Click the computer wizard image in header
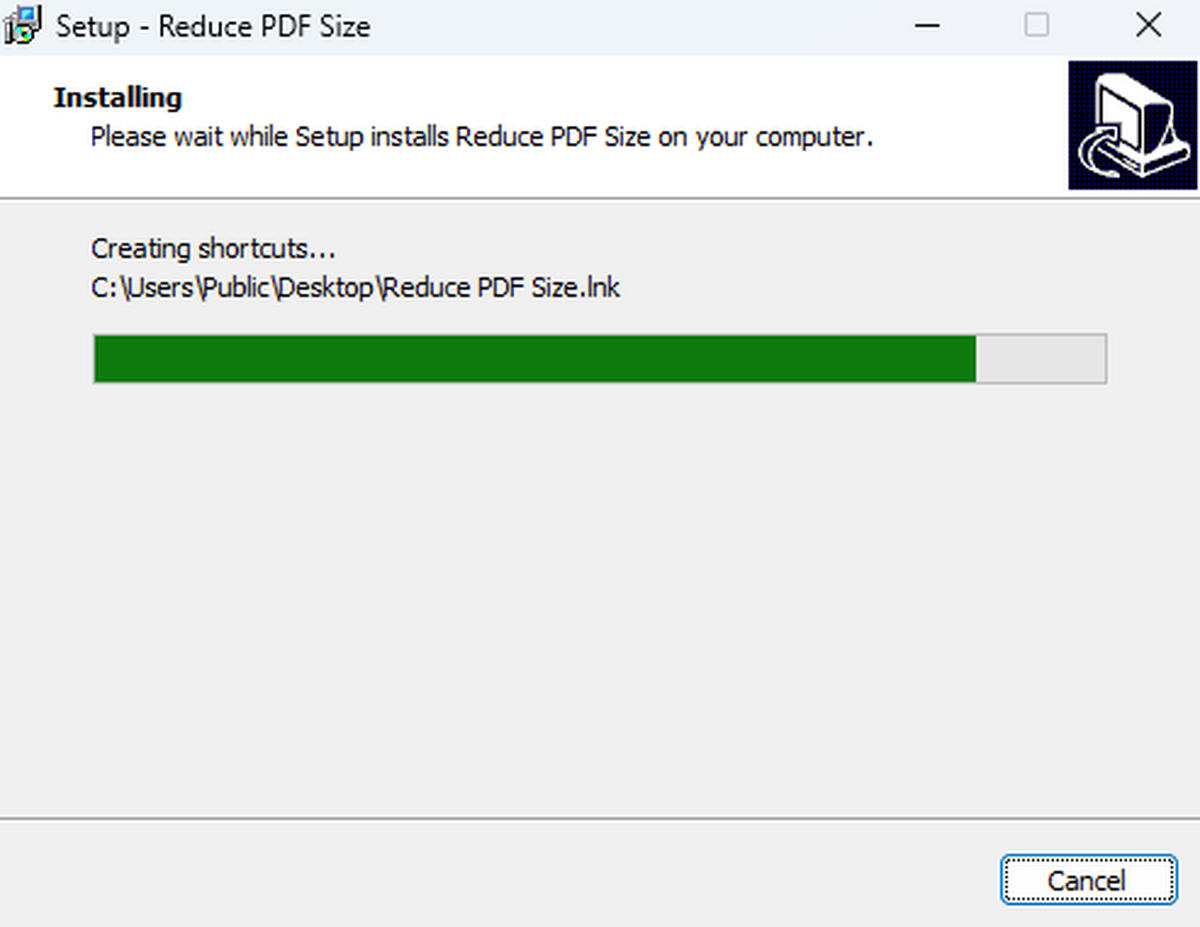Screen dimensions: 1200x927 coord(1132,125)
